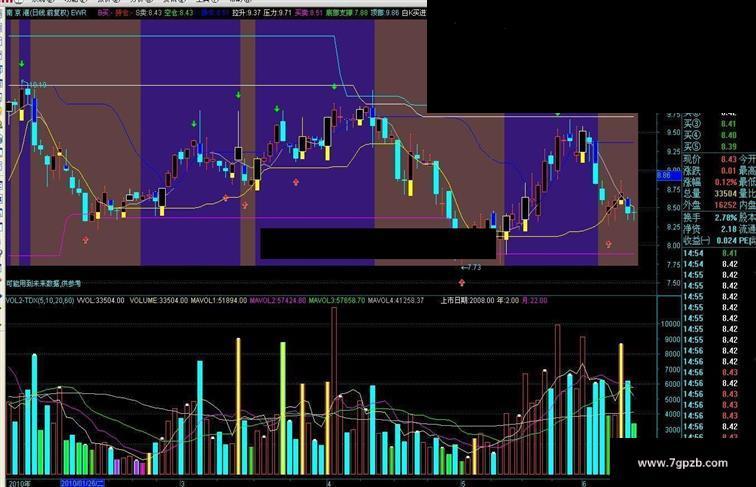Click the 涨幅 0.12% quote row
Viewport: 756px width, 487px height.
pos(710,182)
